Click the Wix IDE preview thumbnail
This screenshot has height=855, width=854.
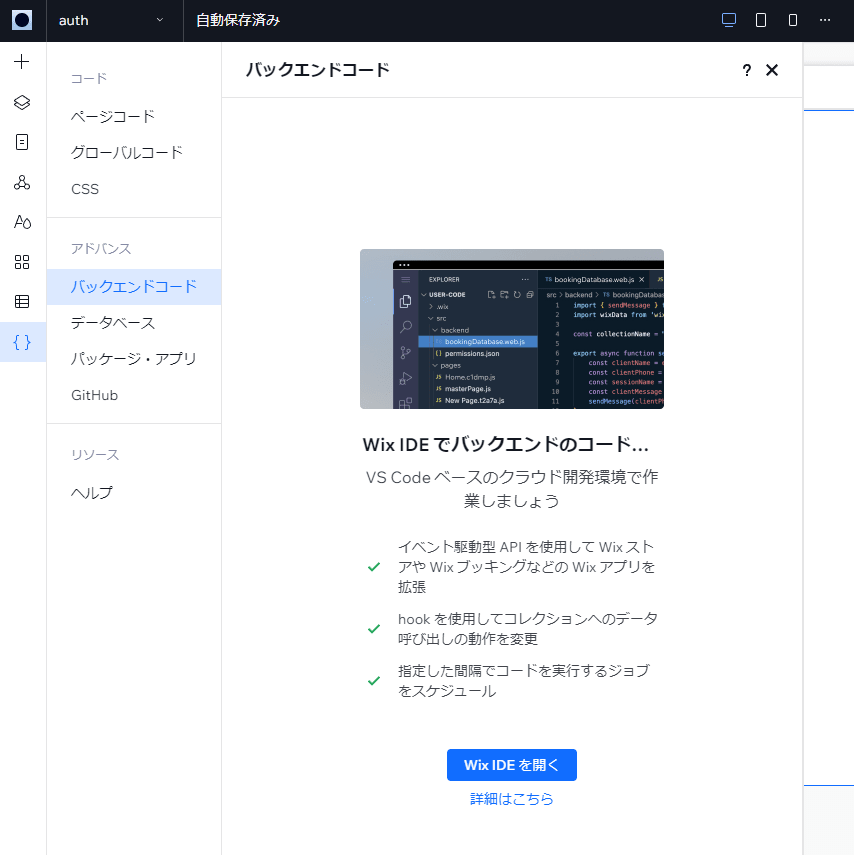click(512, 329)
